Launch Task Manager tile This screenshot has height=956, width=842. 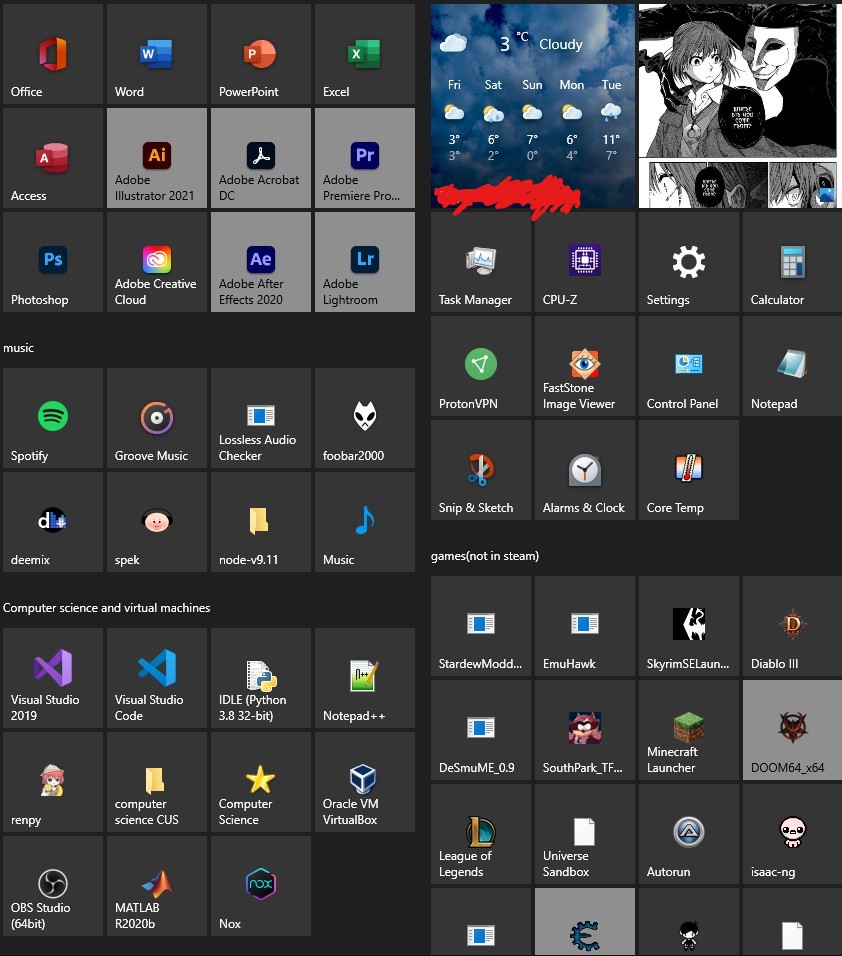tap(481, 262)
